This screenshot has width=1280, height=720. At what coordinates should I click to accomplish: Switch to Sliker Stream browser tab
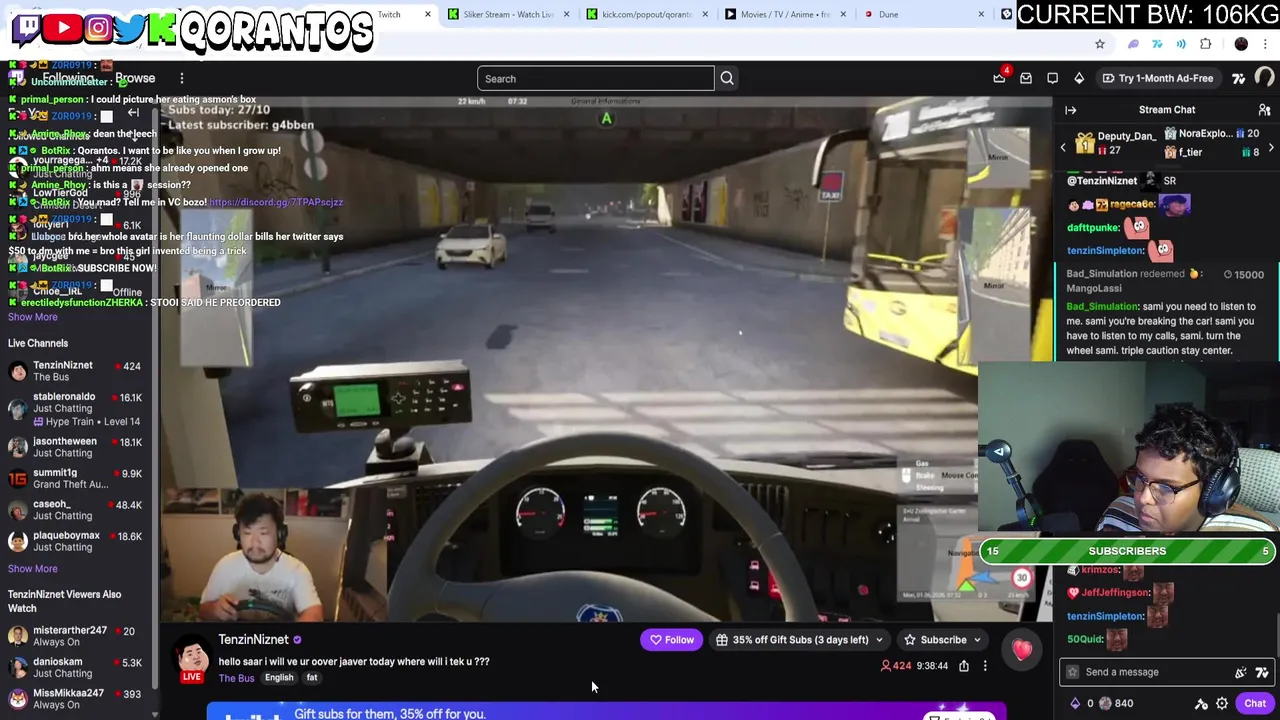coord(509,14)
